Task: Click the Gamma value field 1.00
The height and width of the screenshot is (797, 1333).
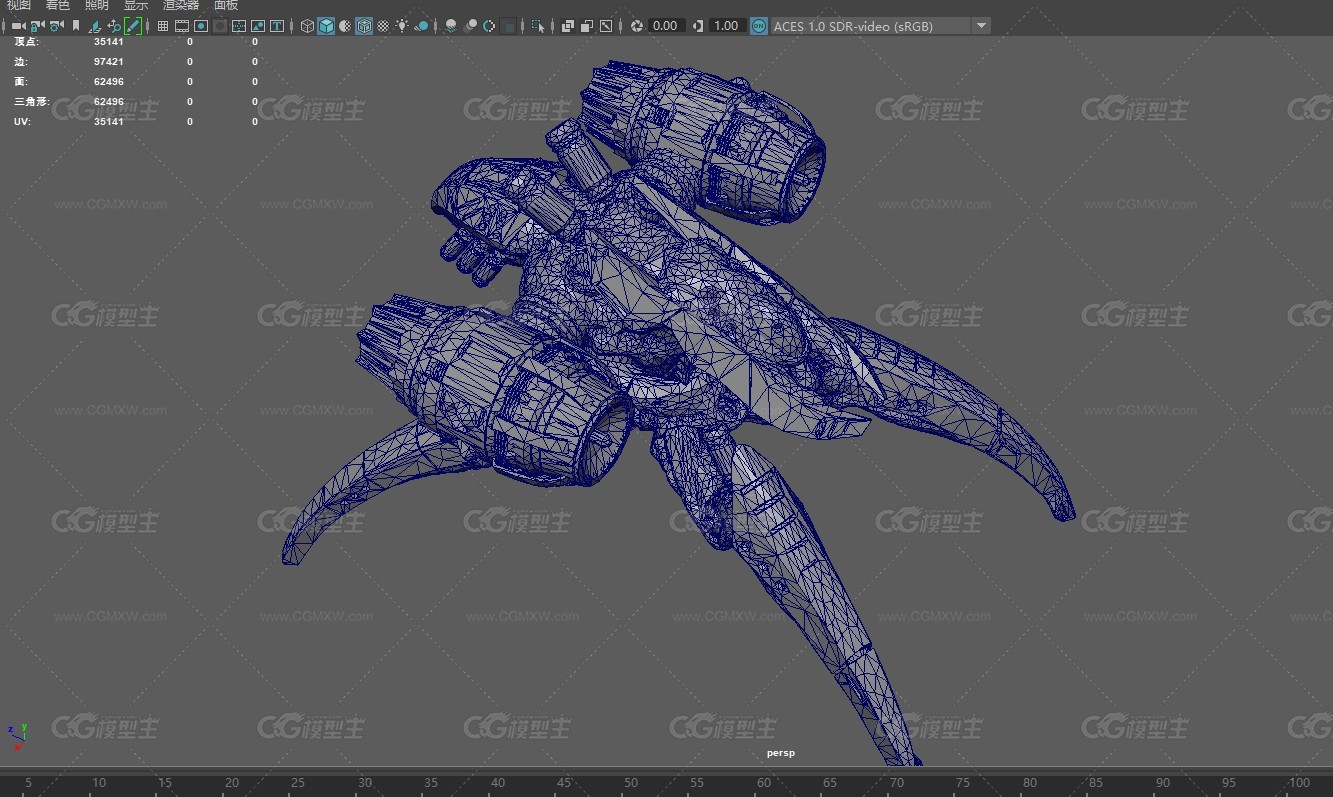Action: coord(727,26)
